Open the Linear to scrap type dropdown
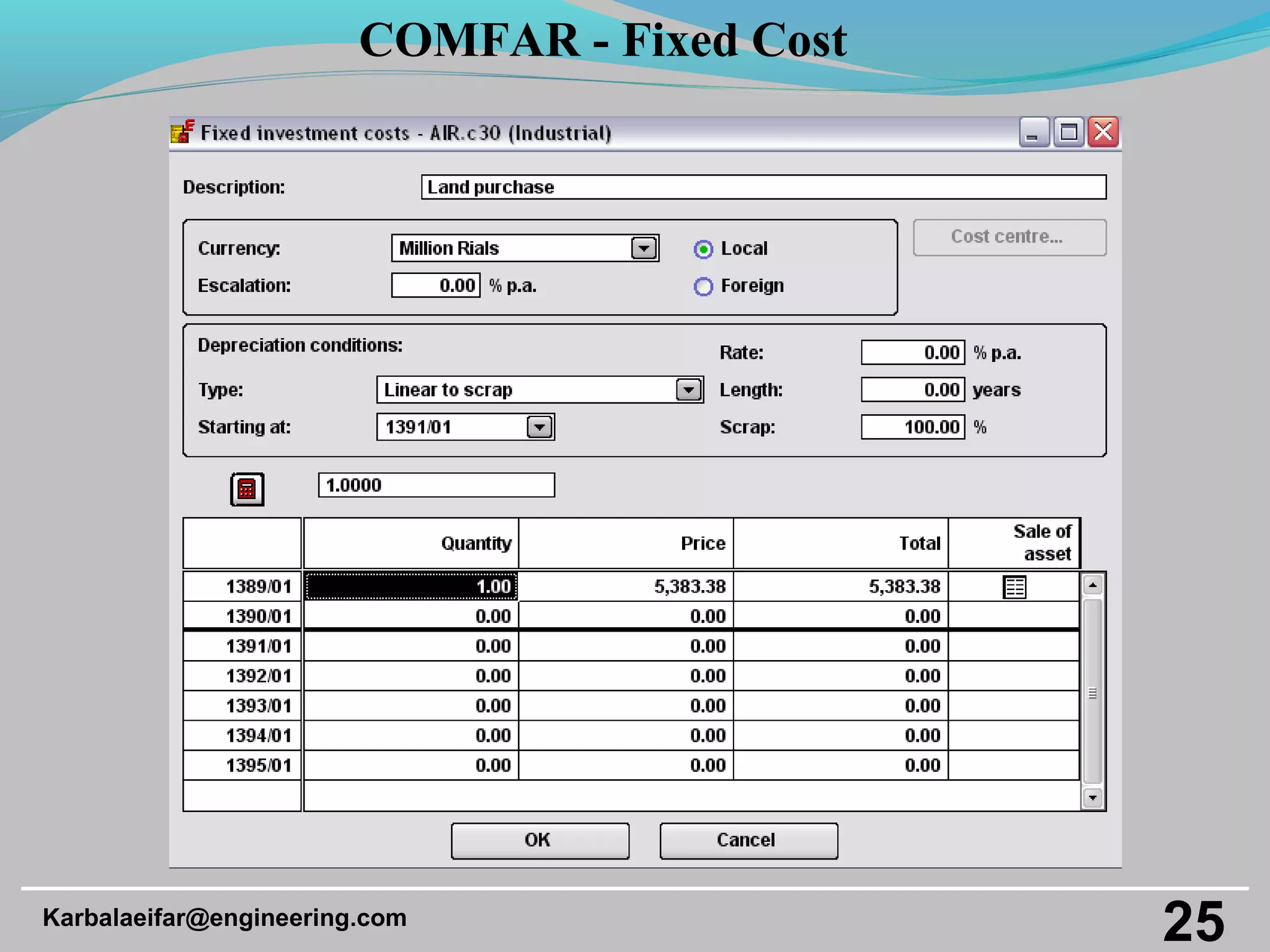Image resolution: width=1270 pixels, height=952 pixels. pyautogui.click(x=688, y=390)
